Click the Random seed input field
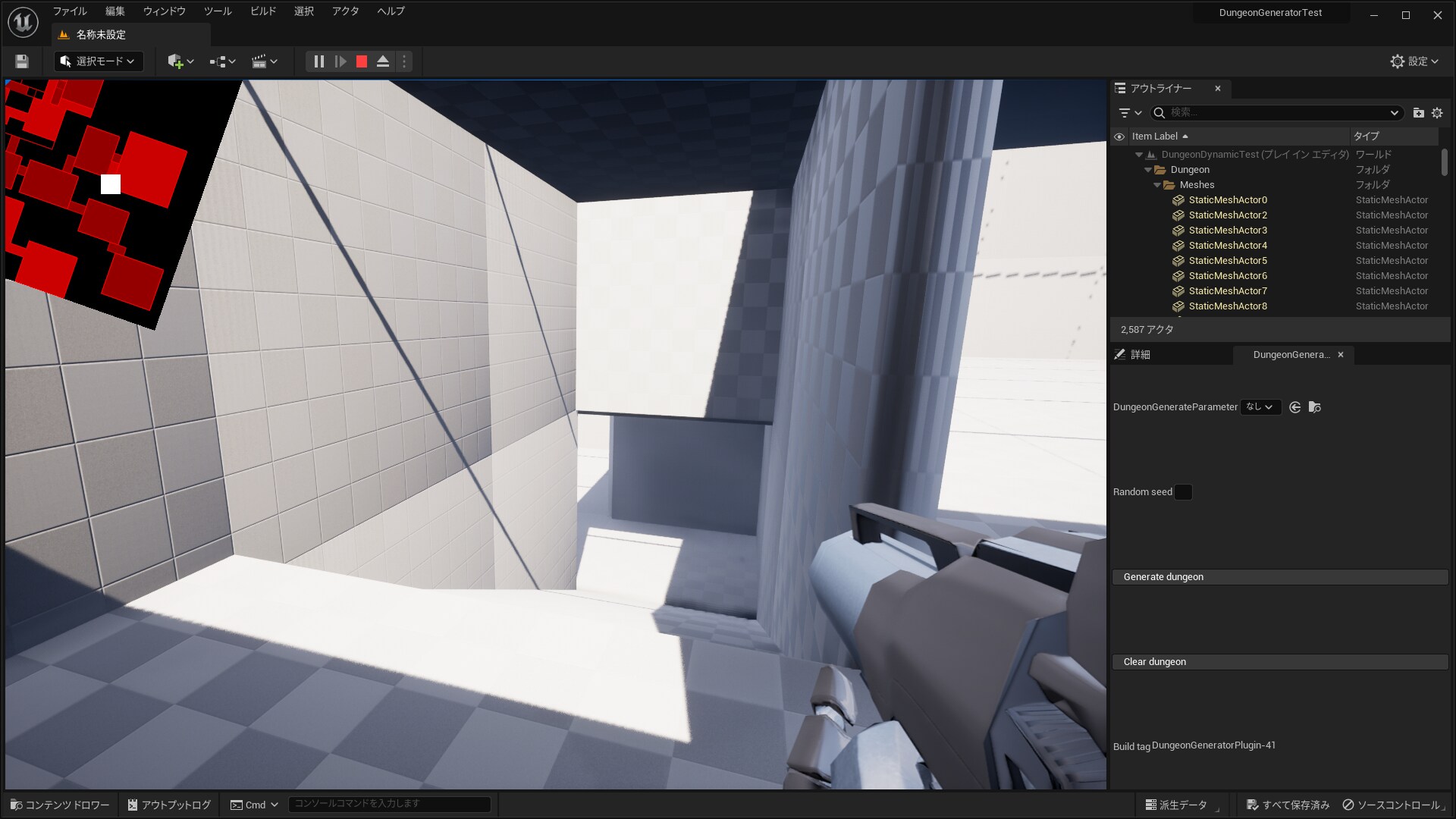The image size is (1456, 819). [1183, 491]
